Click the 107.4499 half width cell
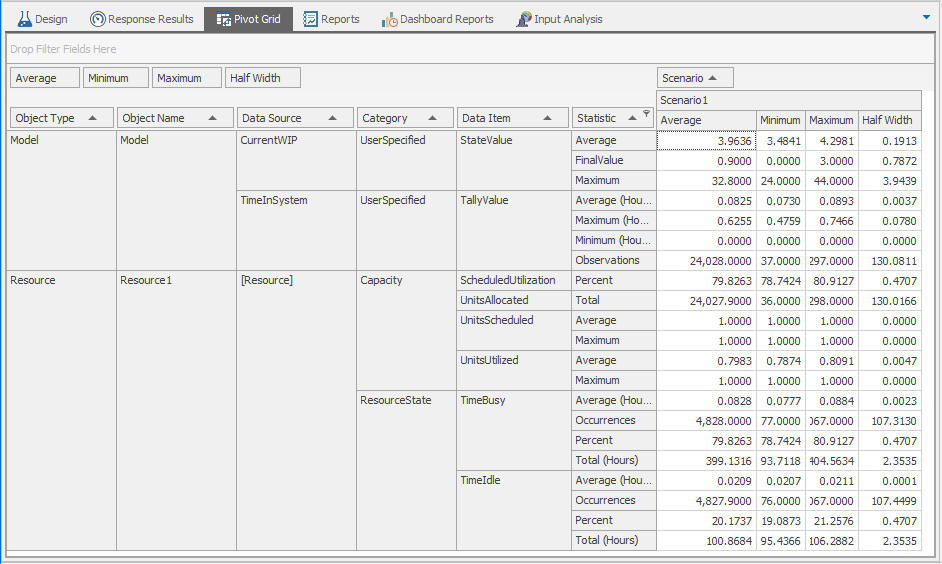 point(890,501)
